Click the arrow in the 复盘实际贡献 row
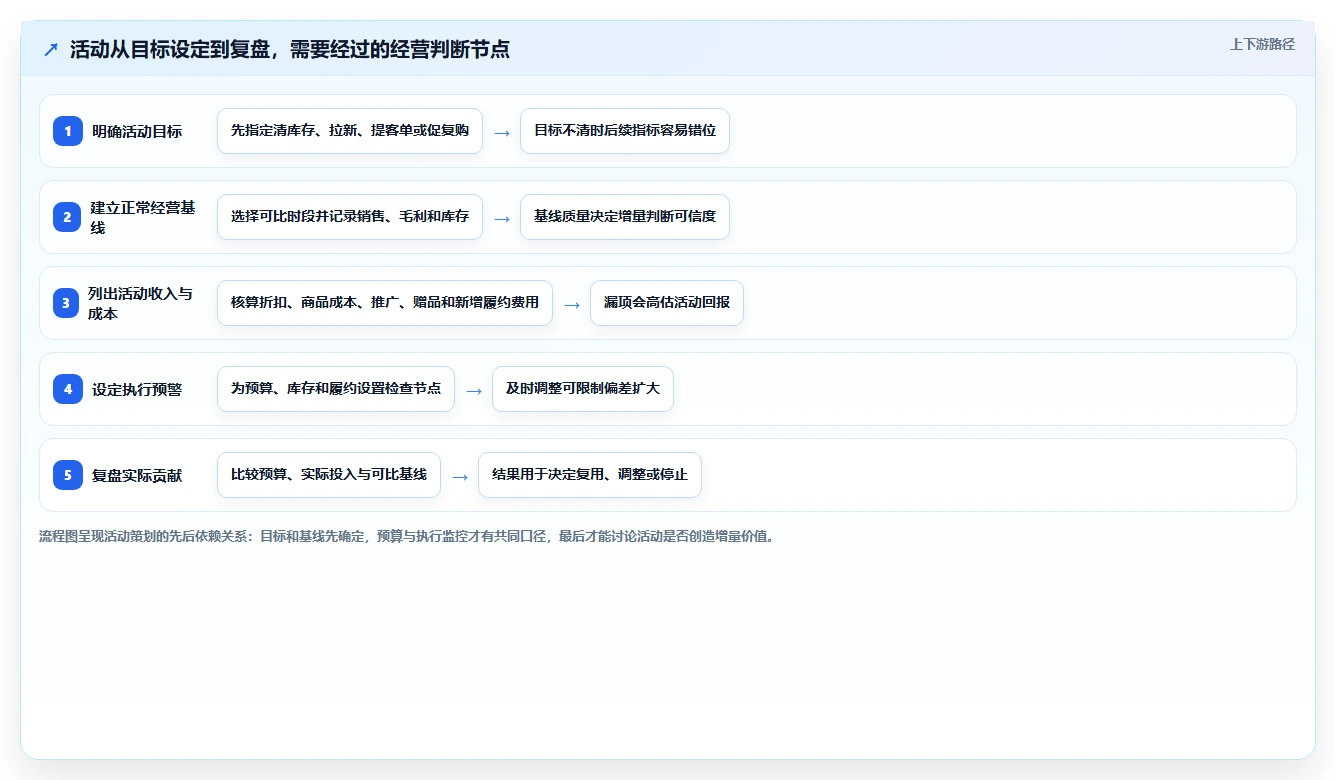Image resolution: width=1336 pixels, height=780 pixels. [460, 476]
